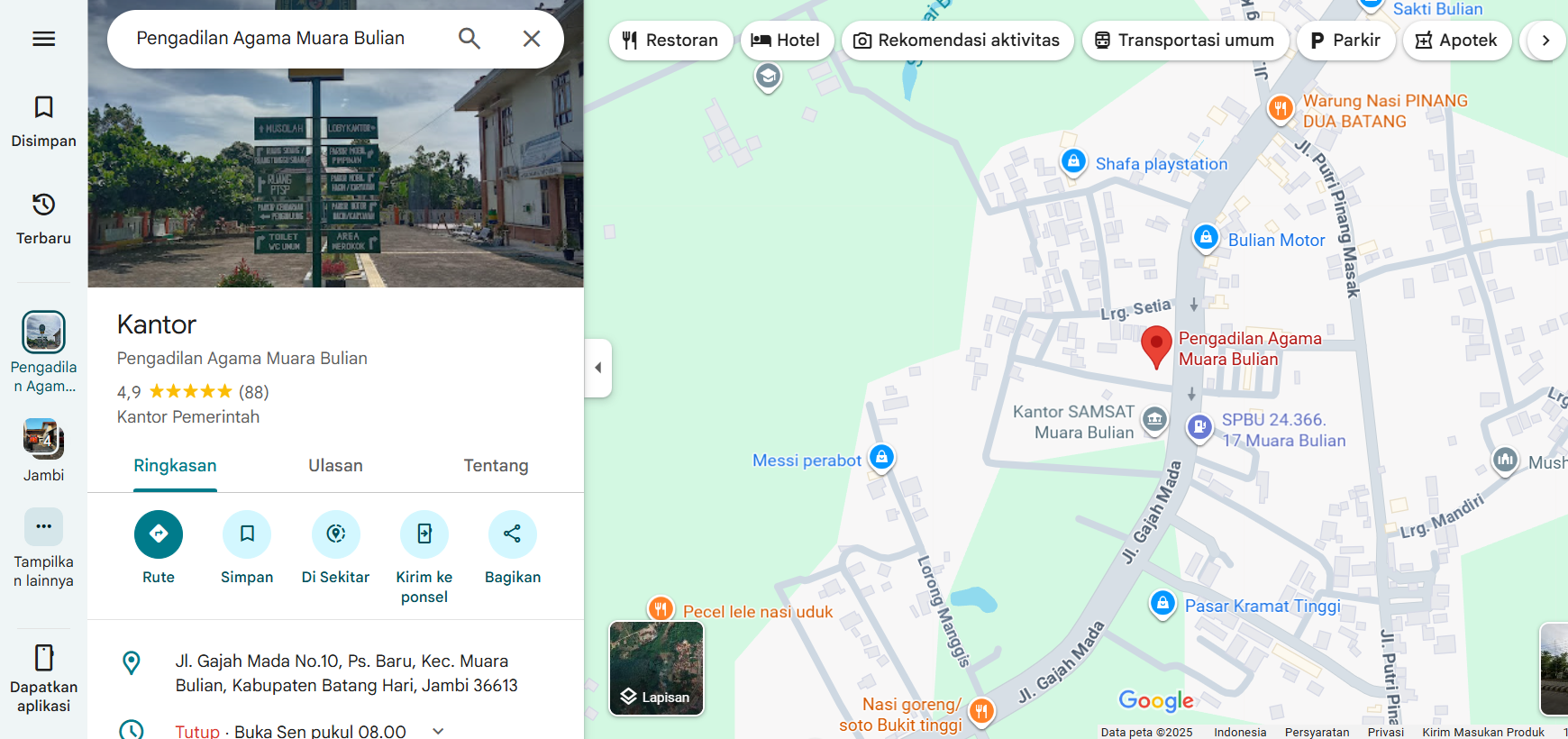The height and width of the screenshot is (739, 1568).
Task: Click Kirim ke ponsel button
Action: [x=424, y=534]
